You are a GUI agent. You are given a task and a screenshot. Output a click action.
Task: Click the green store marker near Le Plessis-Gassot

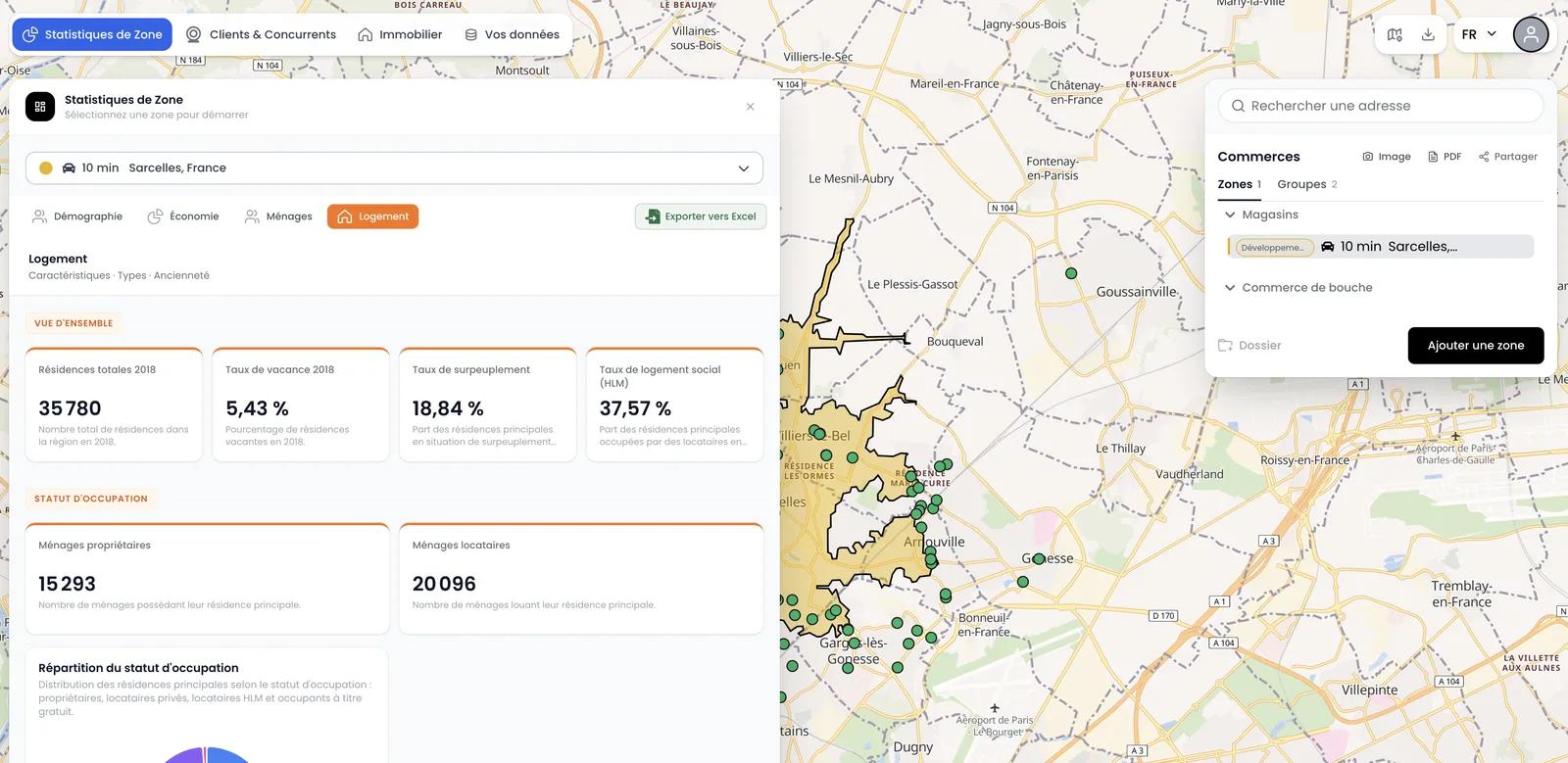tap(1071, 273)
